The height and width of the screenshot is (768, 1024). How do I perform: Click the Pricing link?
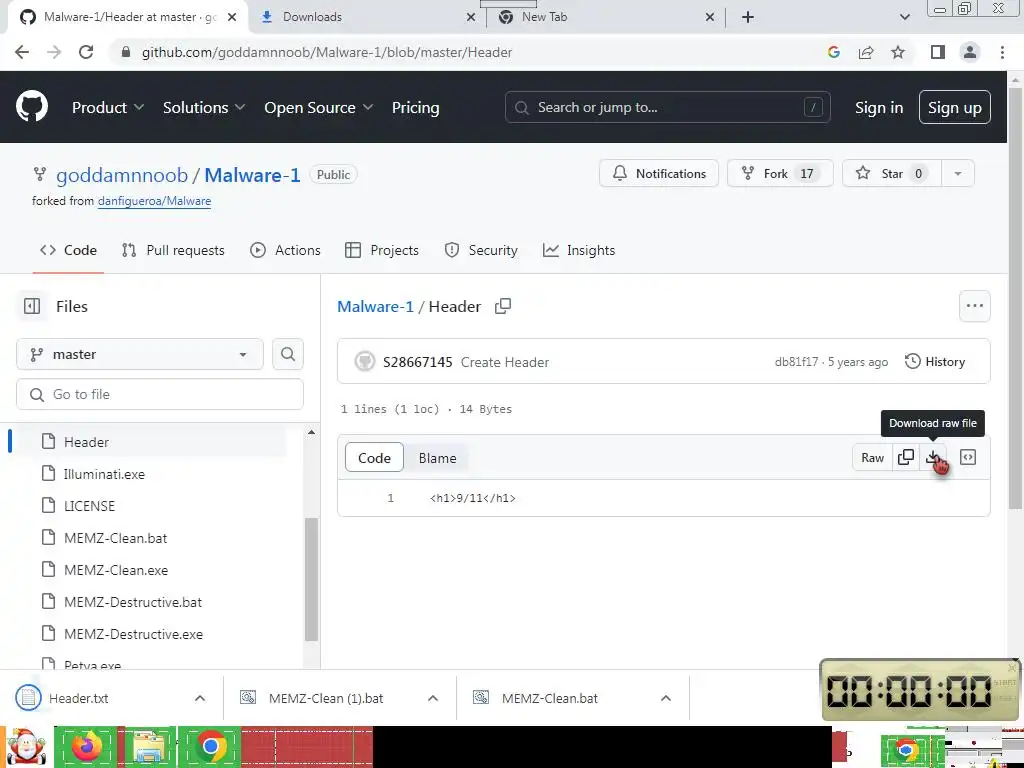415,107
